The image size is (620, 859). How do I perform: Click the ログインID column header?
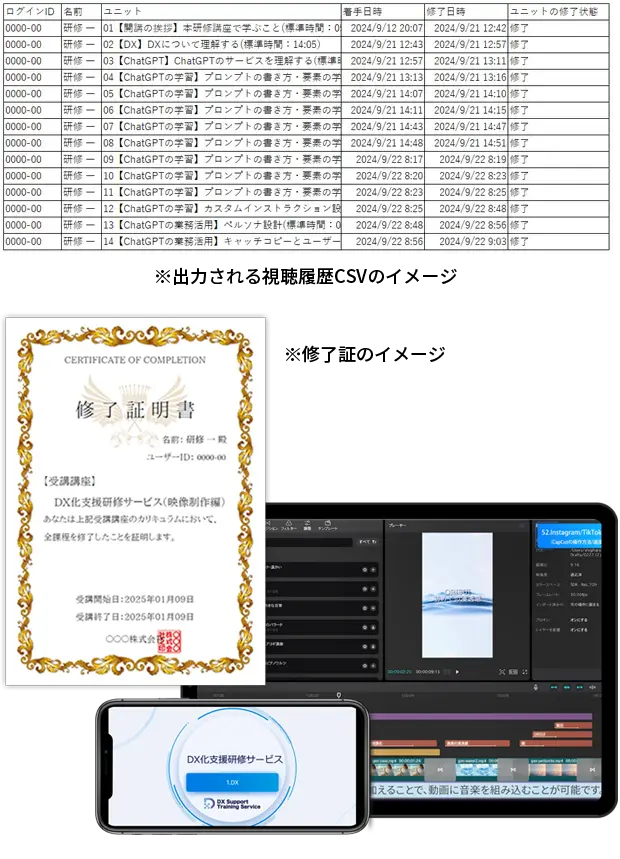point(30,10)
